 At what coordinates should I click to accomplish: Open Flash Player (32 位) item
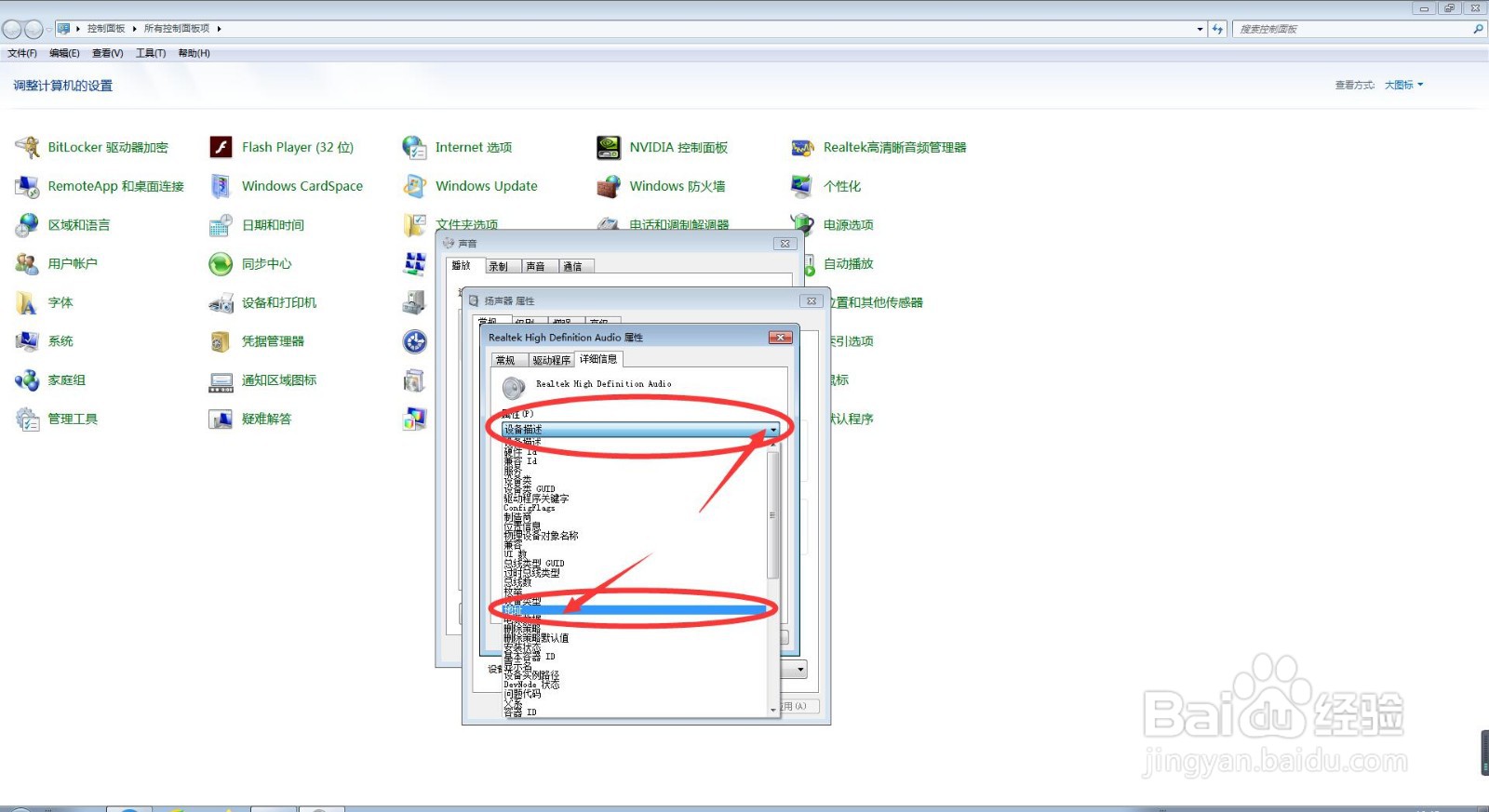point(281,147)
